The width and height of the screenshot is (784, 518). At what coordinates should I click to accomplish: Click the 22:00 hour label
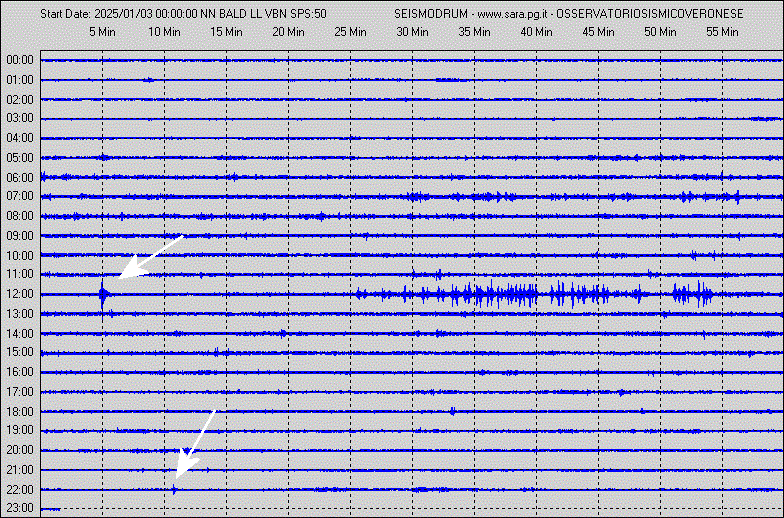[20, 490]
